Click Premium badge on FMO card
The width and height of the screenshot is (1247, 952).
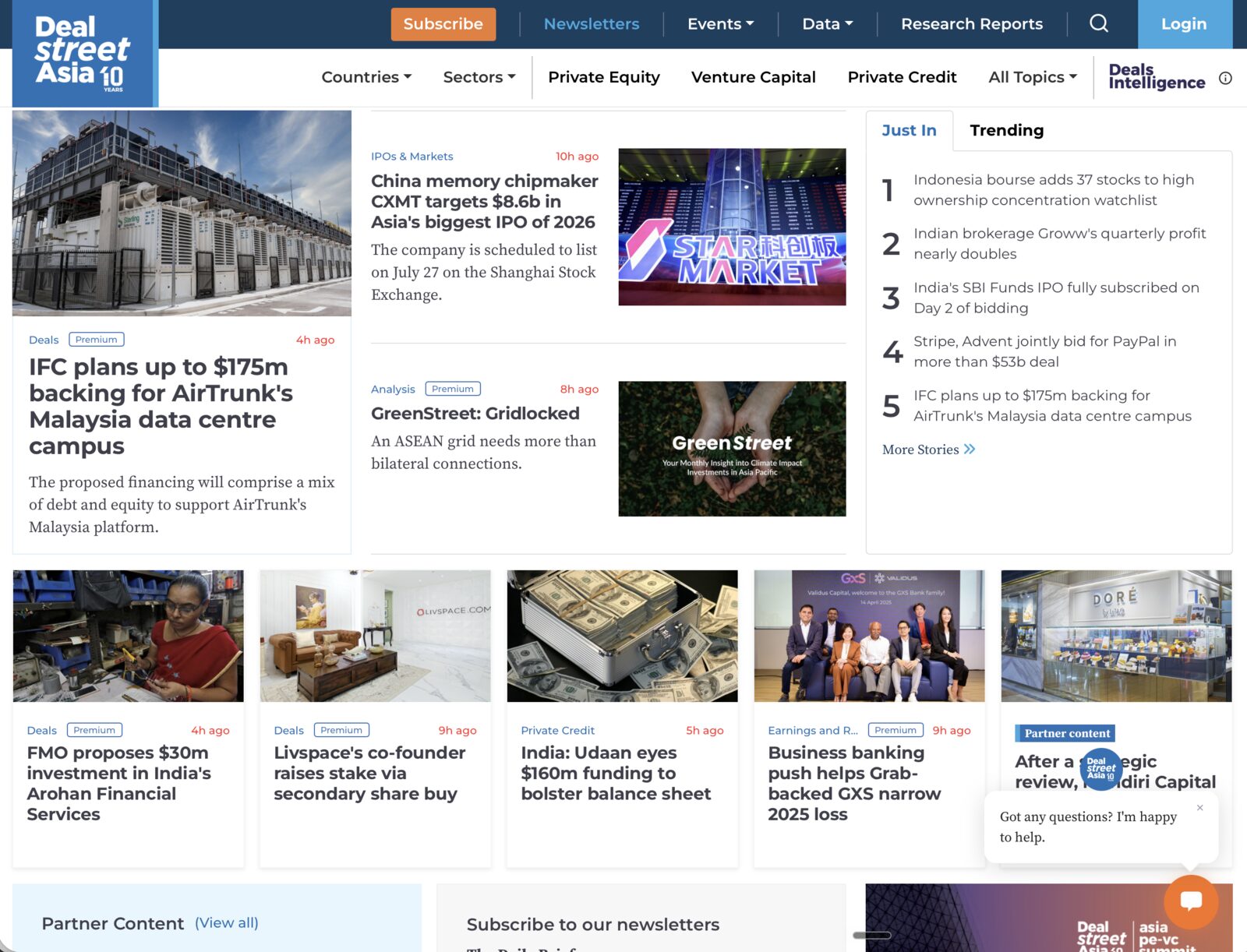click(94, 730)
